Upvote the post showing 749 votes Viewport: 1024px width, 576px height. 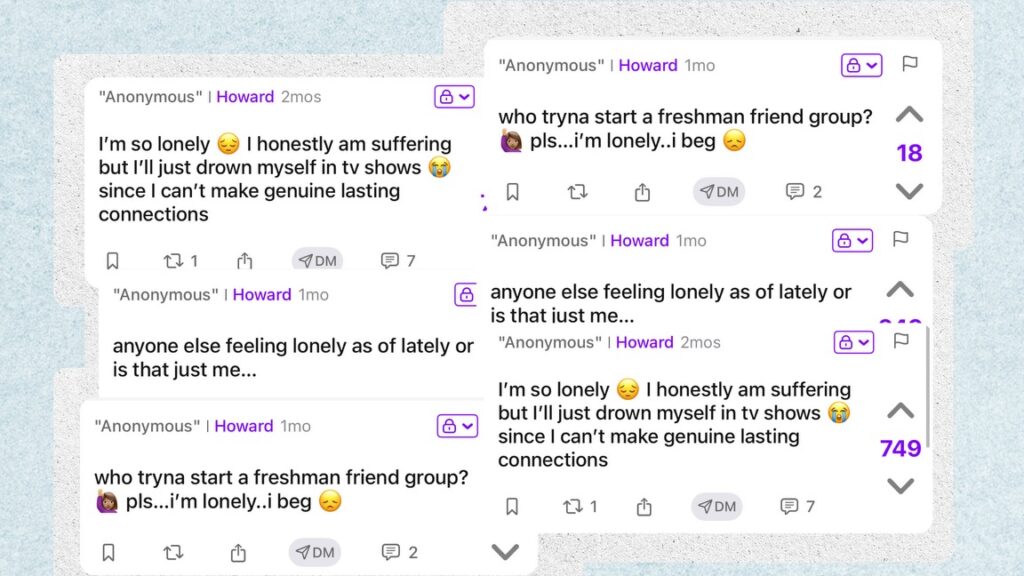click(901, 410)
